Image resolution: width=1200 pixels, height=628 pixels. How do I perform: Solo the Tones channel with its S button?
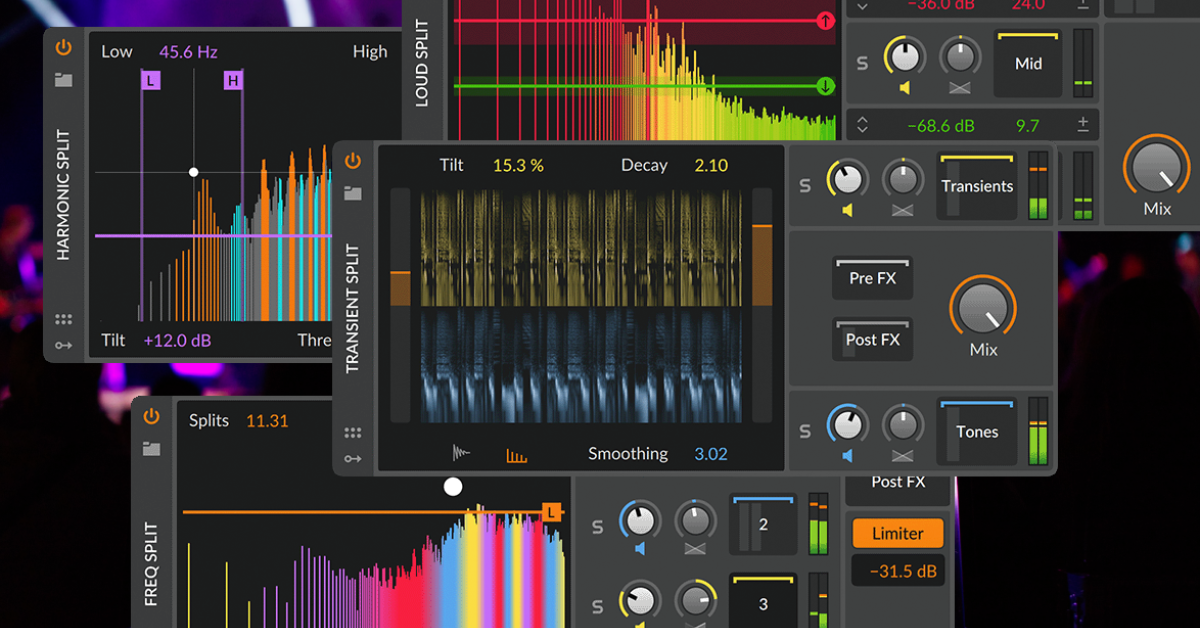(804, 430)
